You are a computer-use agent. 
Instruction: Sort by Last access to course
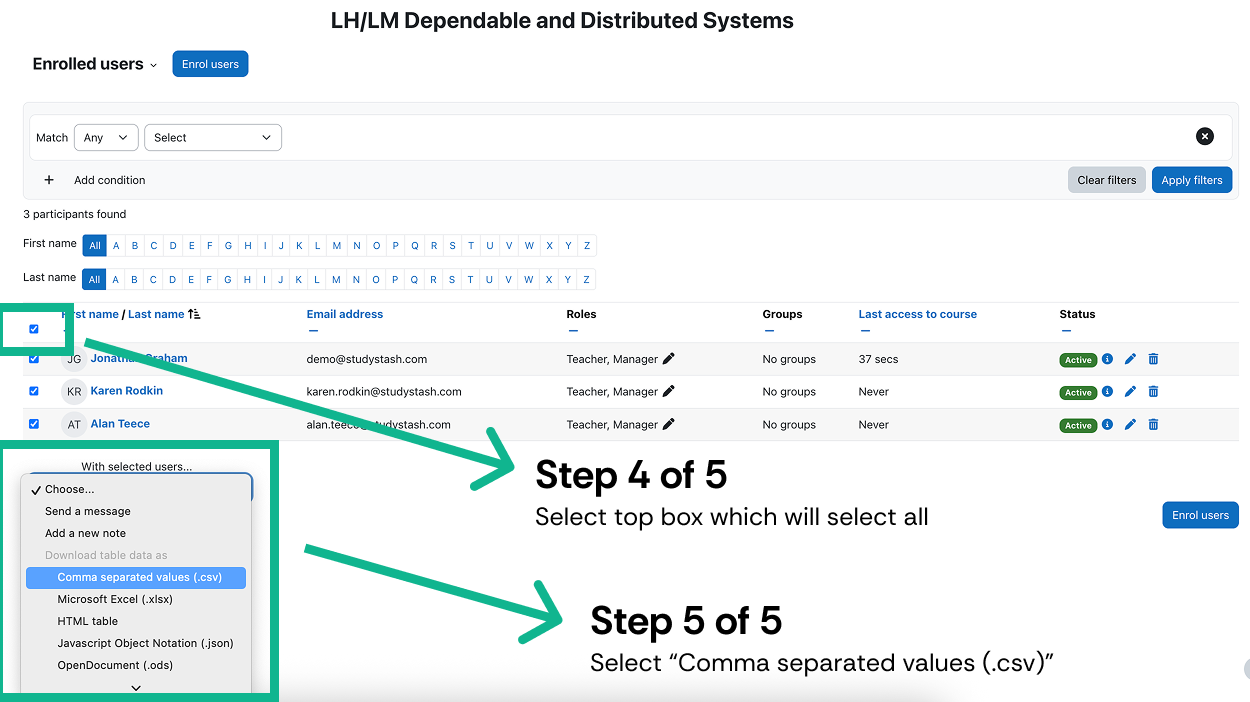tap(918, 314)
